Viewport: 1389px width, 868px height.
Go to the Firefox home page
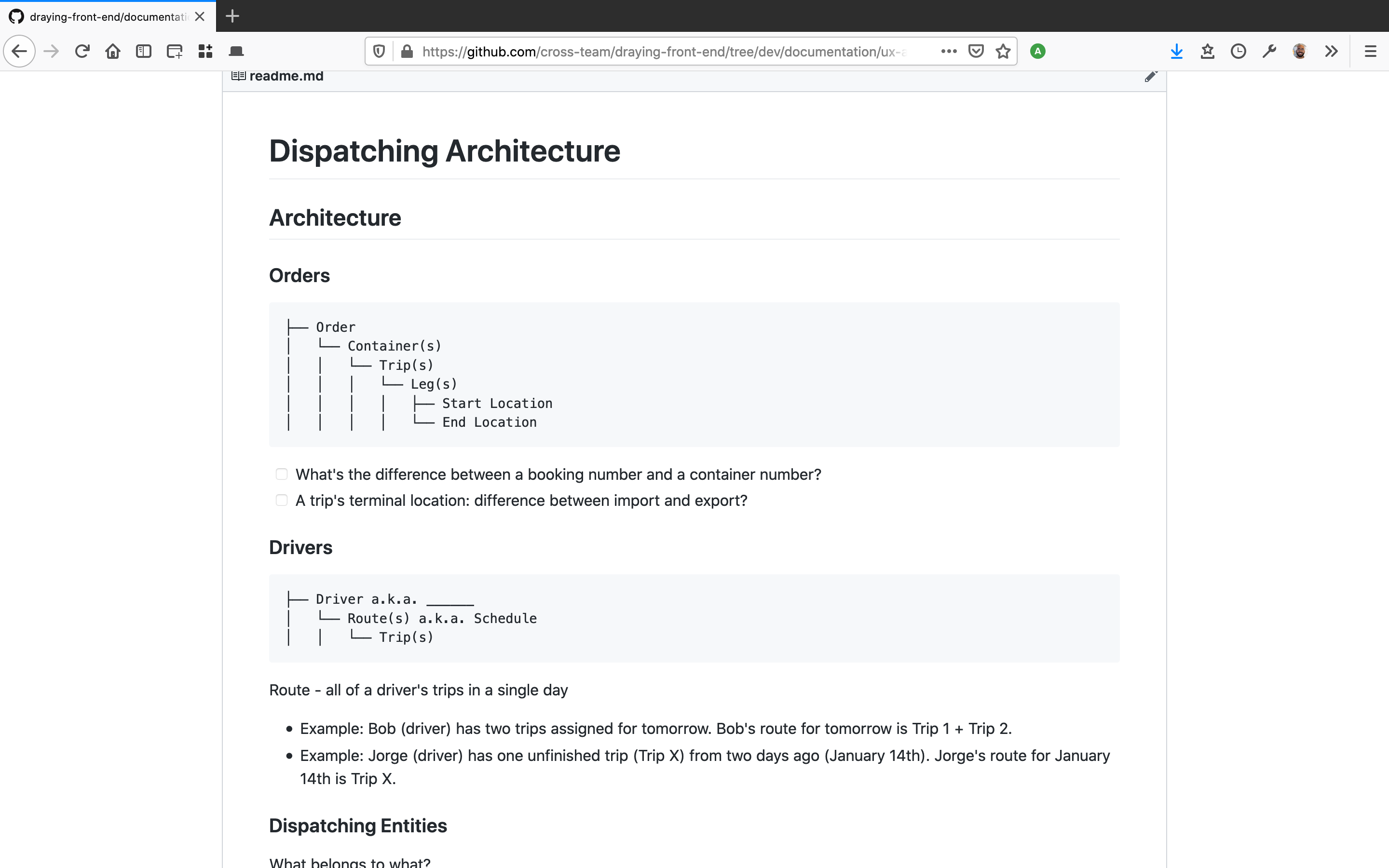[x=112, y=52]
